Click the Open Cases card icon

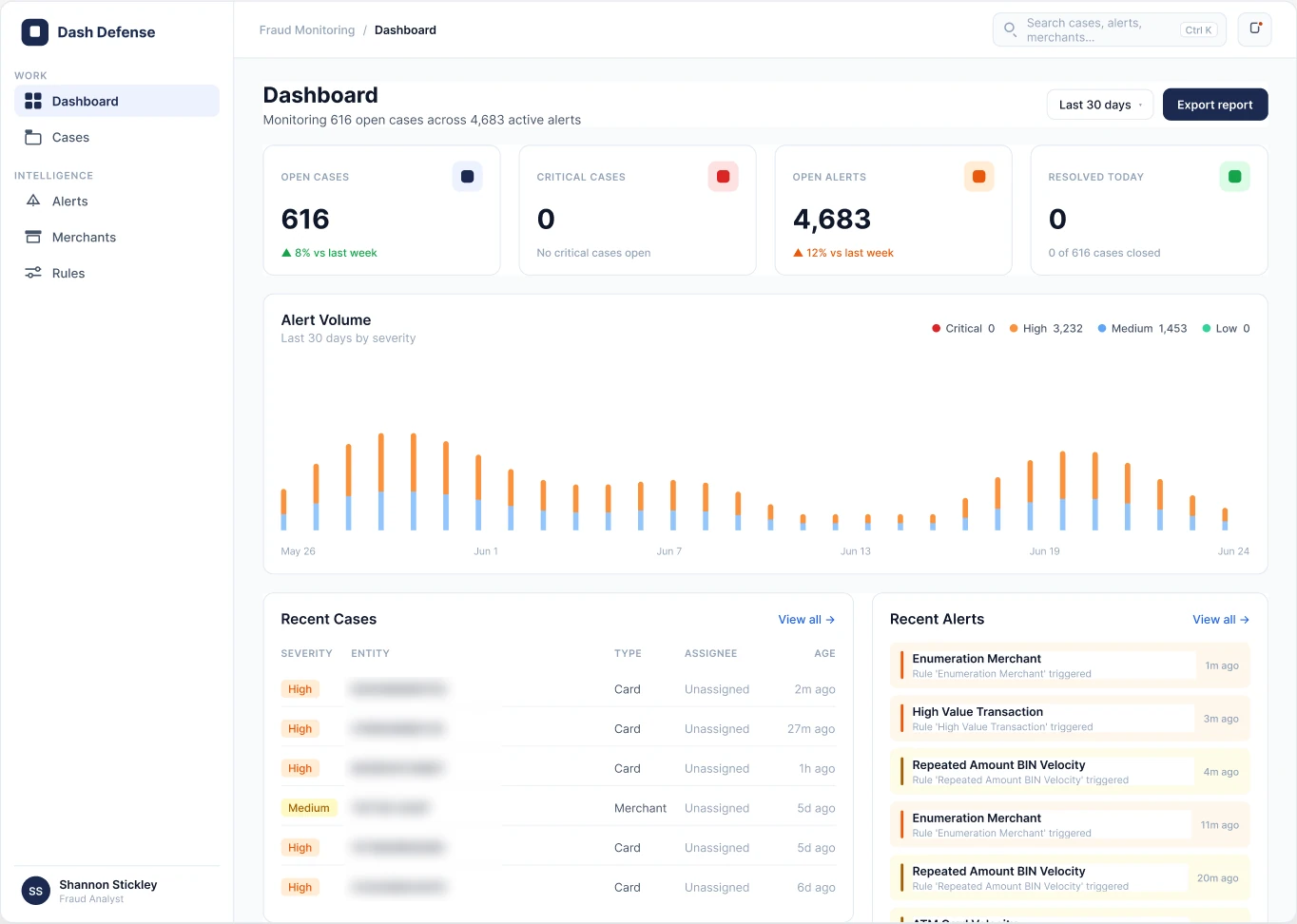coord(467,176)
